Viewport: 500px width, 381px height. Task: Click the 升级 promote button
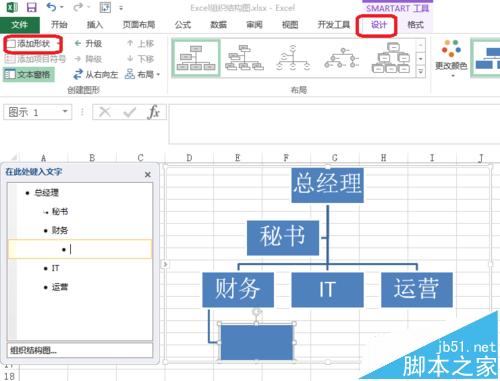pyautogui.click(x=88, y=44)
